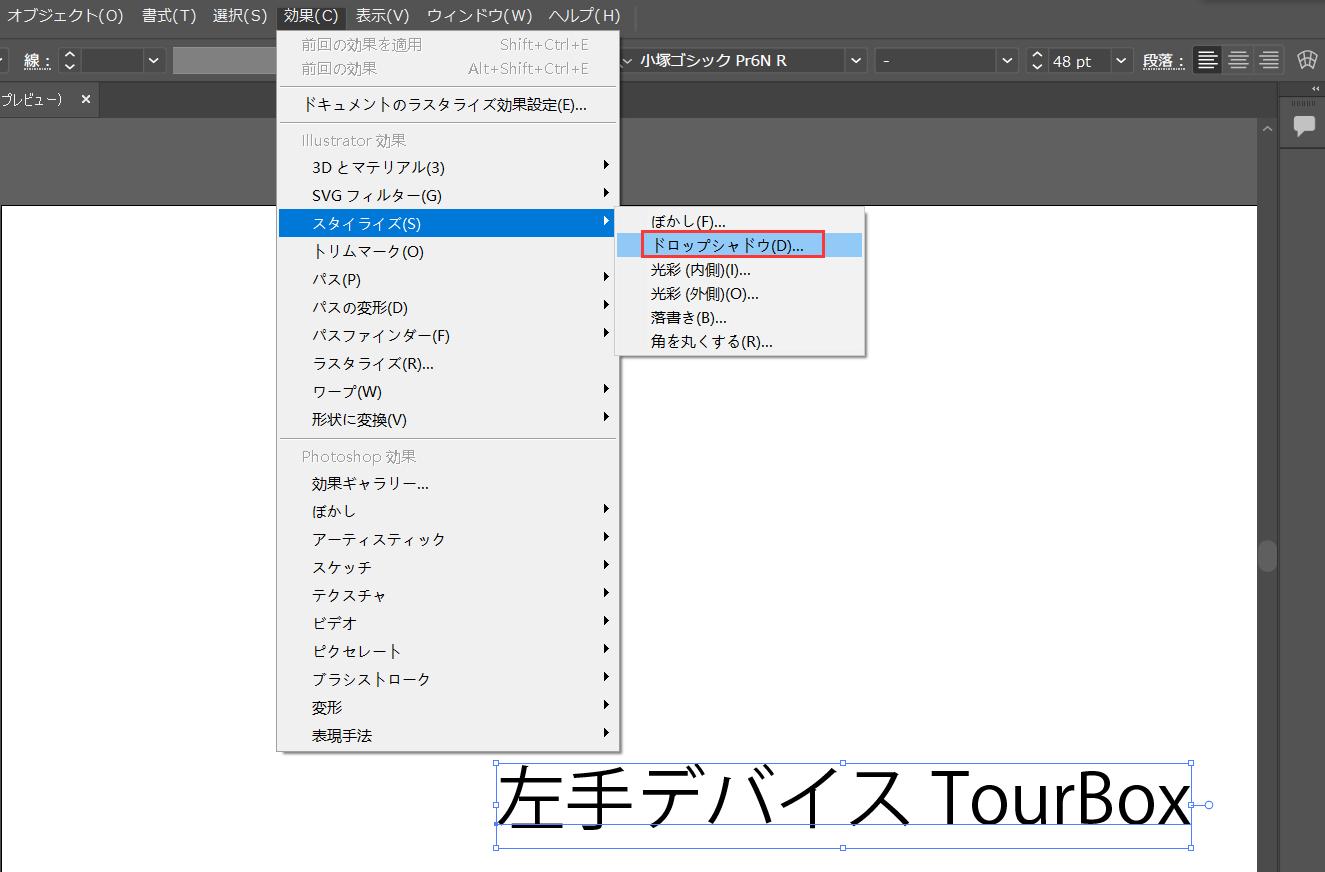Choose 角を丸くする(R) effect
Screen dimensions: 1325x872
pyautogui.click(x=711, y=341)
